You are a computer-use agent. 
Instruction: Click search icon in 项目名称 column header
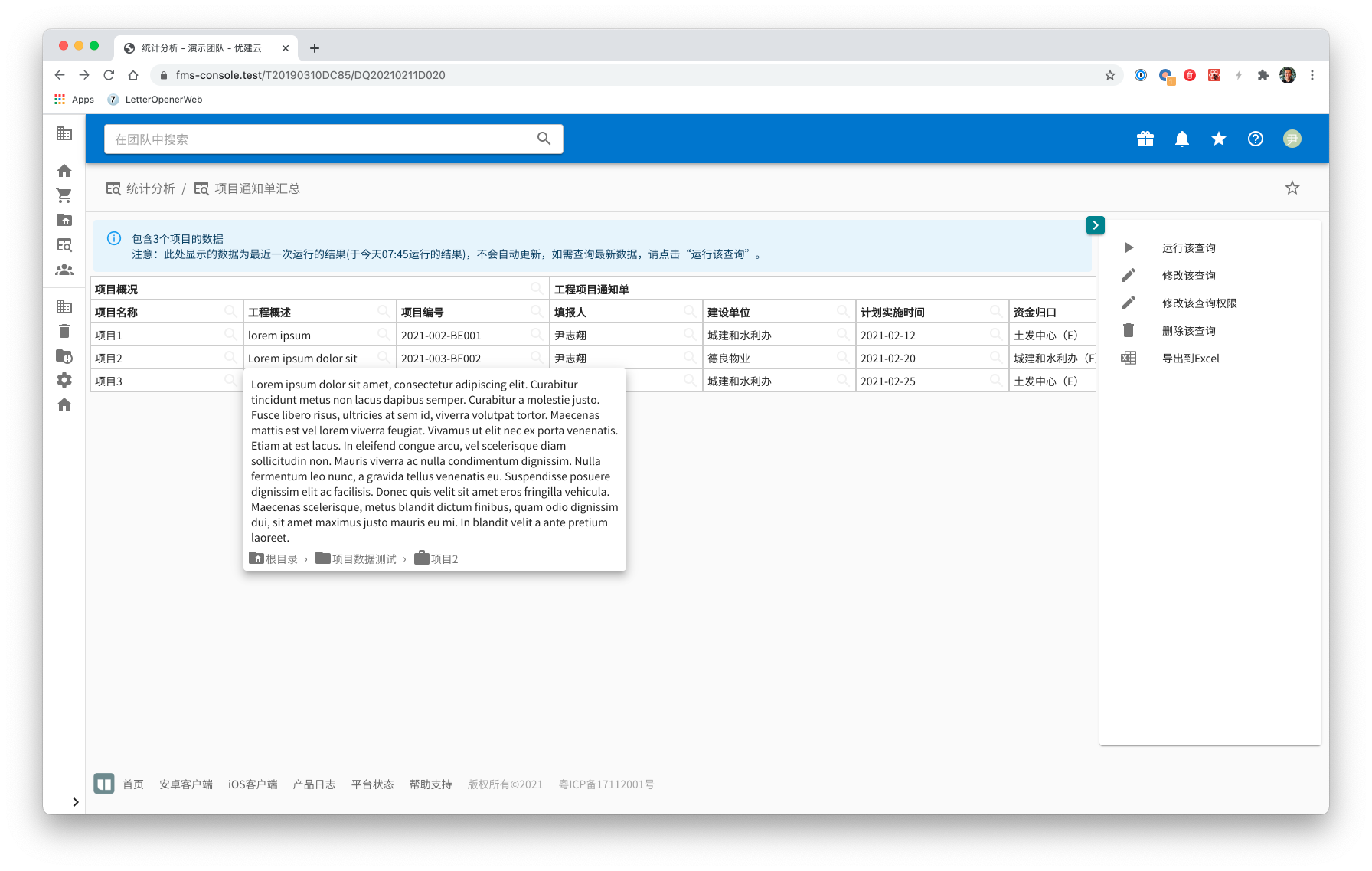pyautogui.click(x=230, y=311)
